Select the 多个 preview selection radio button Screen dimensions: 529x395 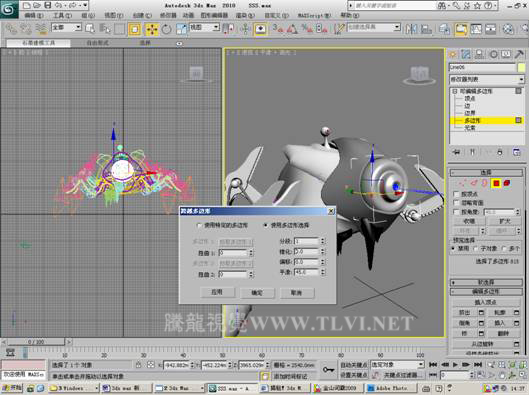click(x=504, y=249)
